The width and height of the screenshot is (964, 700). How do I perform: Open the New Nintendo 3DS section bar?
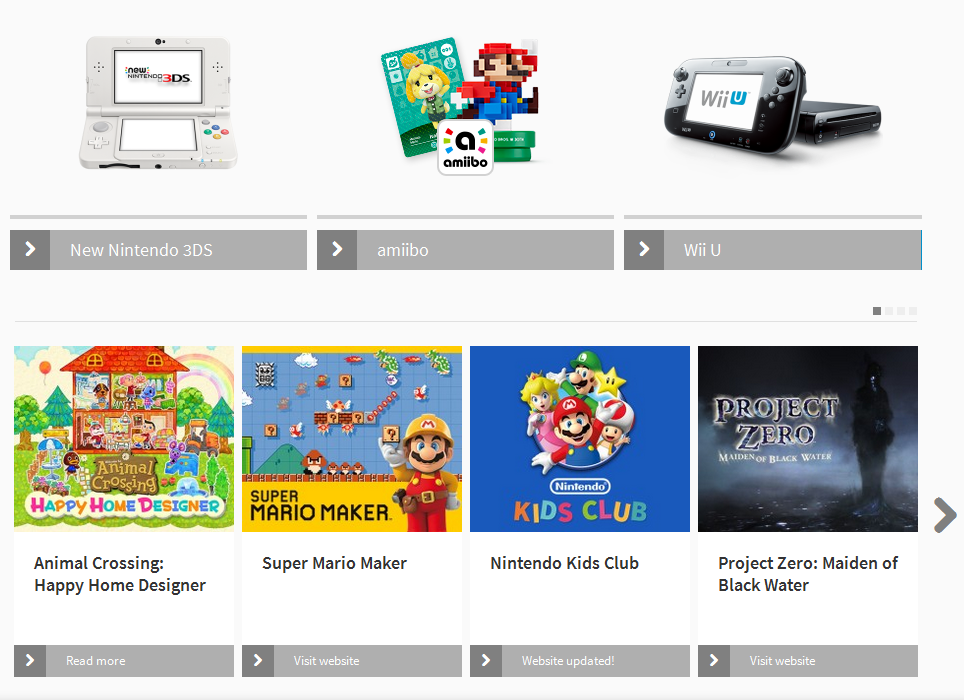(x=158, y=250)
